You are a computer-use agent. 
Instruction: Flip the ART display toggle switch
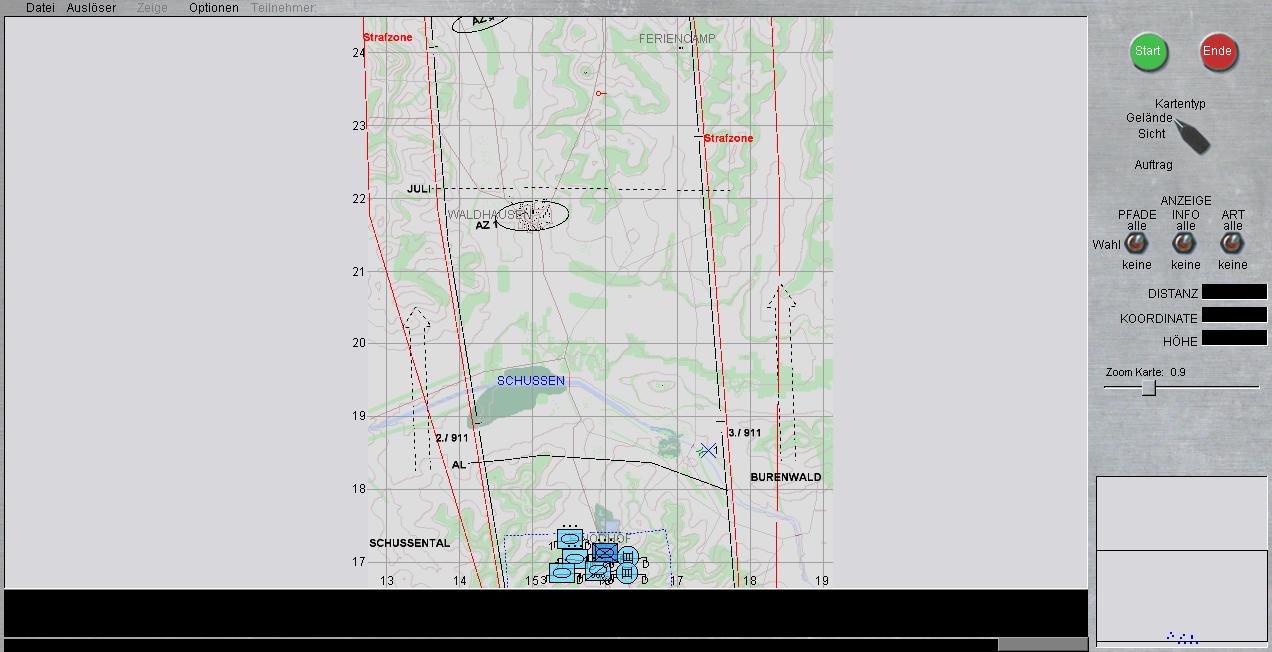tap(1233, 243)
